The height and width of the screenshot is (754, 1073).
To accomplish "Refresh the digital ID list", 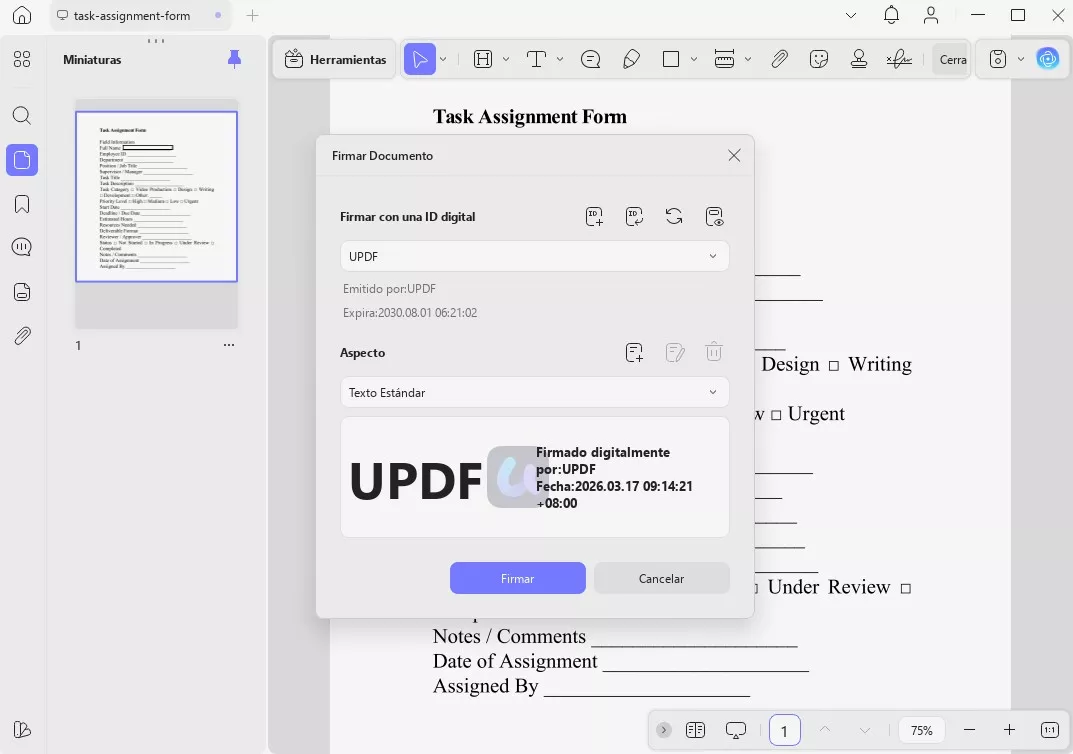I will 674,217.
